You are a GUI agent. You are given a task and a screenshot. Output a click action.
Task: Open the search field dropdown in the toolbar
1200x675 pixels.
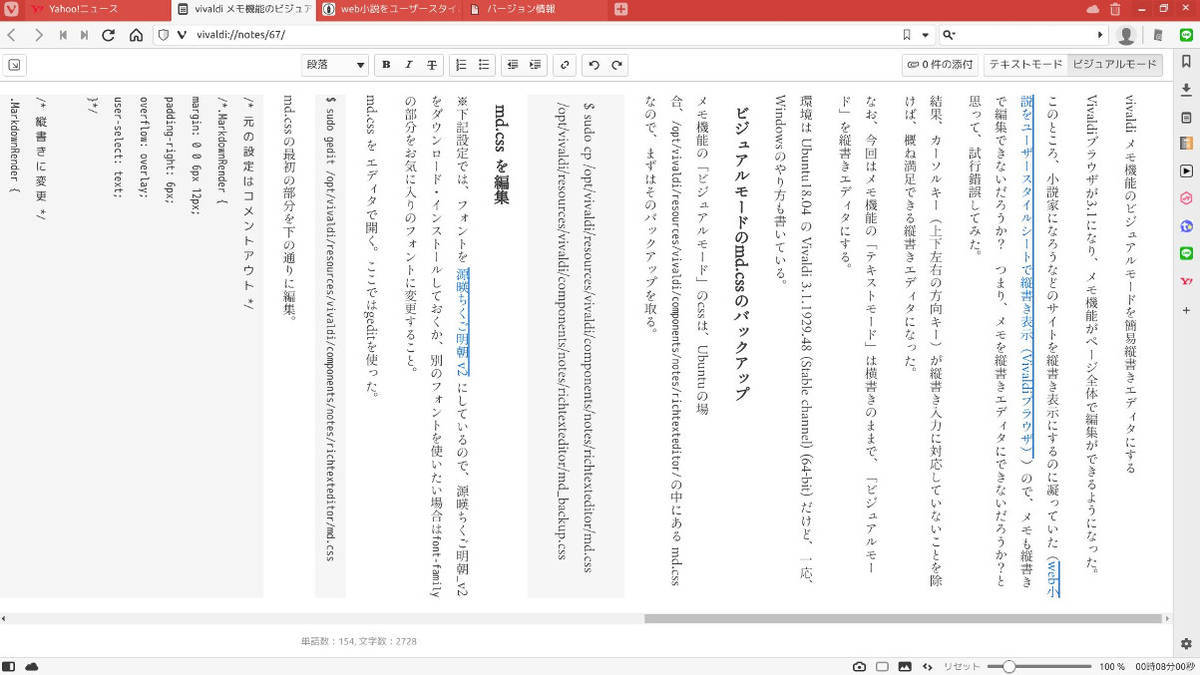[950, 33]
